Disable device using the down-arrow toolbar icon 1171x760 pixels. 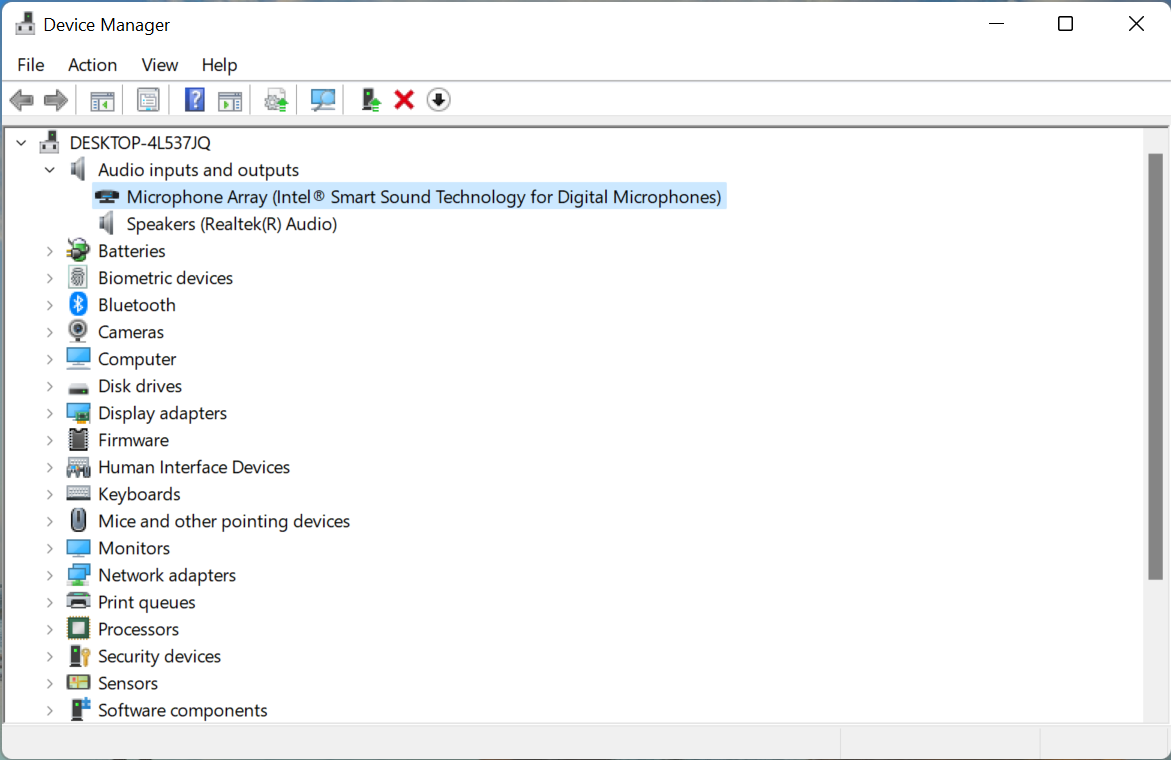[438, 99]
